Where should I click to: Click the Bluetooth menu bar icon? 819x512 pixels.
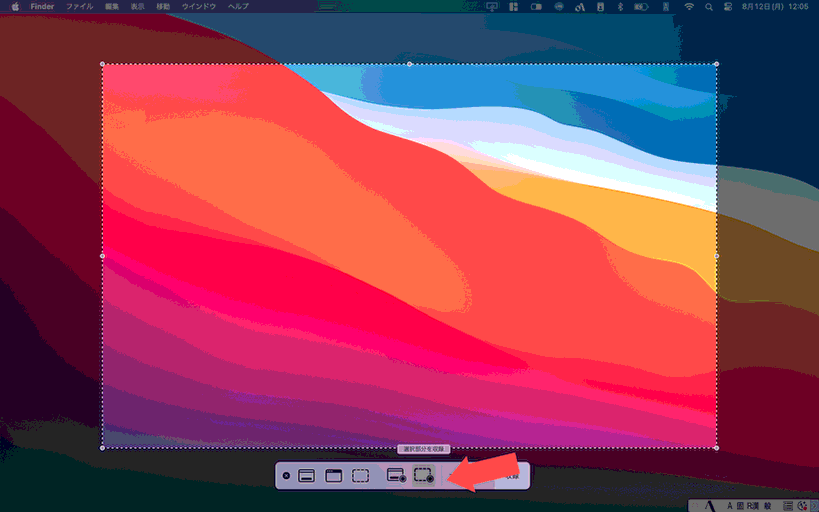pyautogui.click(x=621, y=6)
